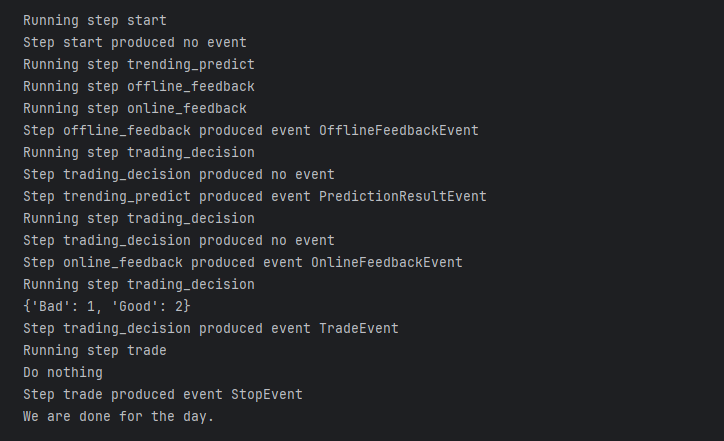
Task: Click the "Step start produced no event" line
Action: point(135,42)
